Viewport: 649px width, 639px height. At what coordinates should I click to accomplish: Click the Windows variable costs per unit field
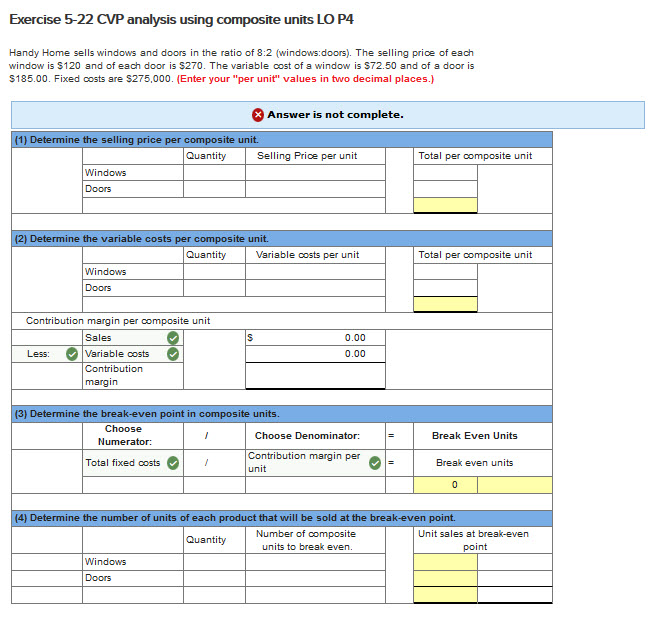click(x=315, y=271)
